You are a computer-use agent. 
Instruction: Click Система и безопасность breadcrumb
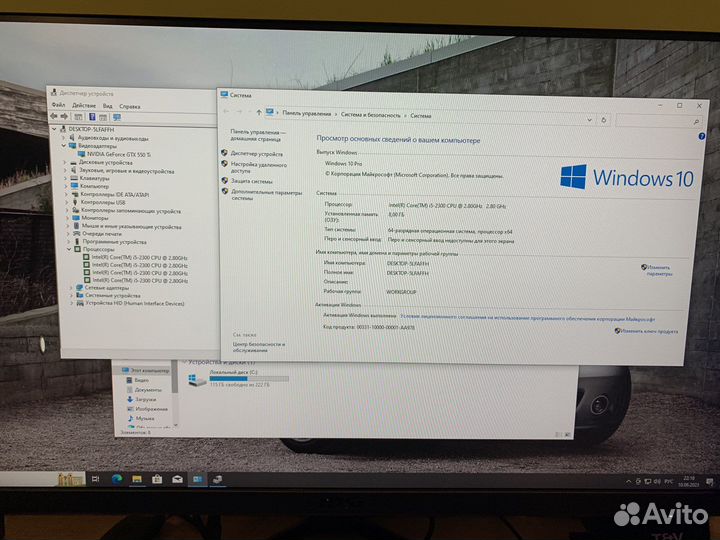click(371, 115)
